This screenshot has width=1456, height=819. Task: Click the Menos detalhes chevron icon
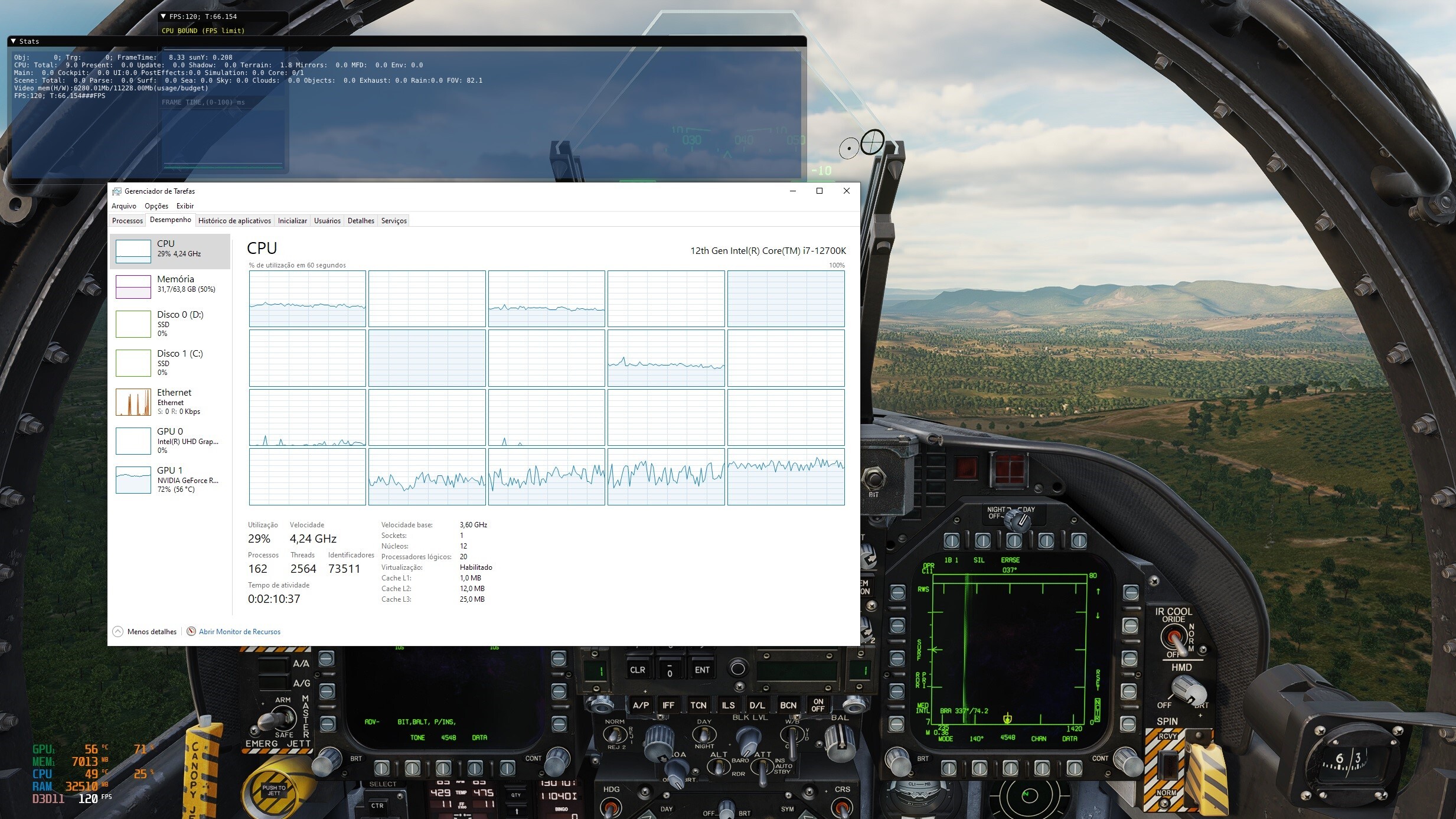pos(117,632)
